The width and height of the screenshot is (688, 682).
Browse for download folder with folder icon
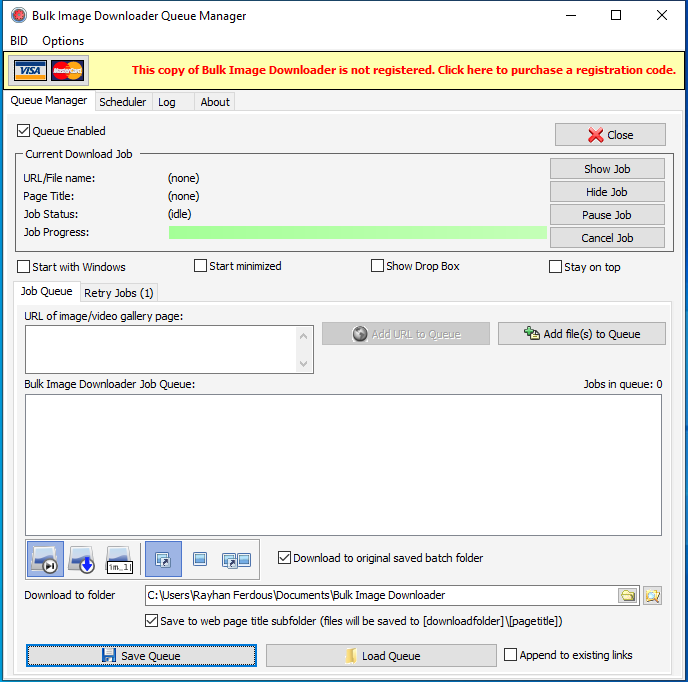click(628, 596)
